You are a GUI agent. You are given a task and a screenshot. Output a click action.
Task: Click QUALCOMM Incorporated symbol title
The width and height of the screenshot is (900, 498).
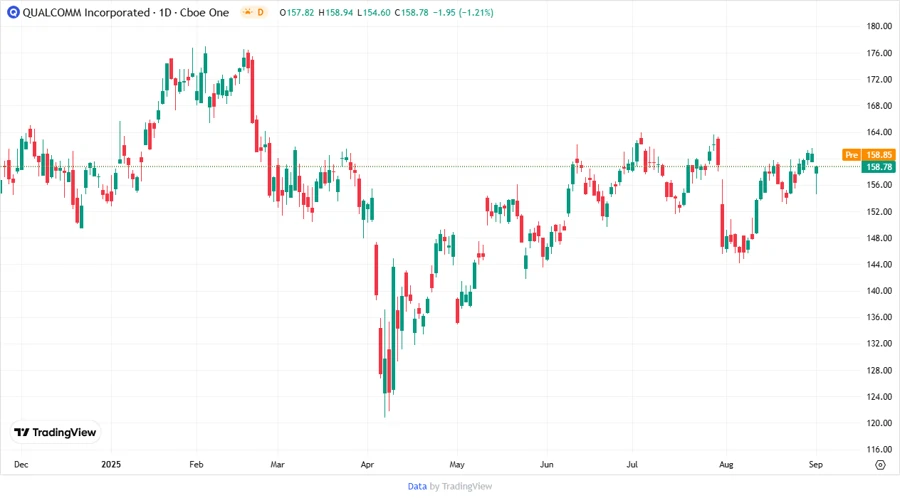(x=86, y=12)
